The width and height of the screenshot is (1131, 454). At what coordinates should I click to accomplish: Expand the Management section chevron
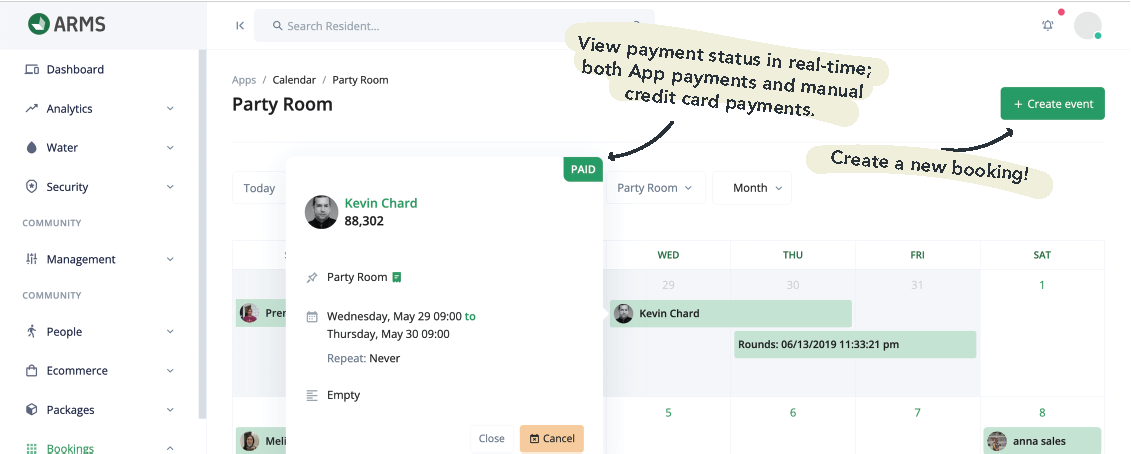(x=170, y=259)
